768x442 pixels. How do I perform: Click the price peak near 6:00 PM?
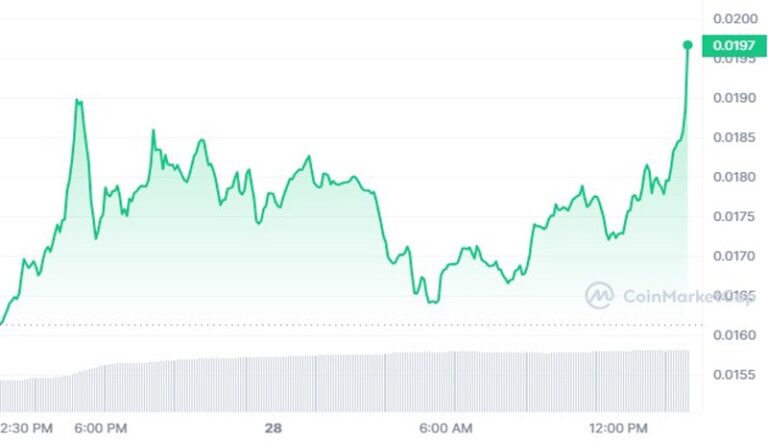click(78, 101)
